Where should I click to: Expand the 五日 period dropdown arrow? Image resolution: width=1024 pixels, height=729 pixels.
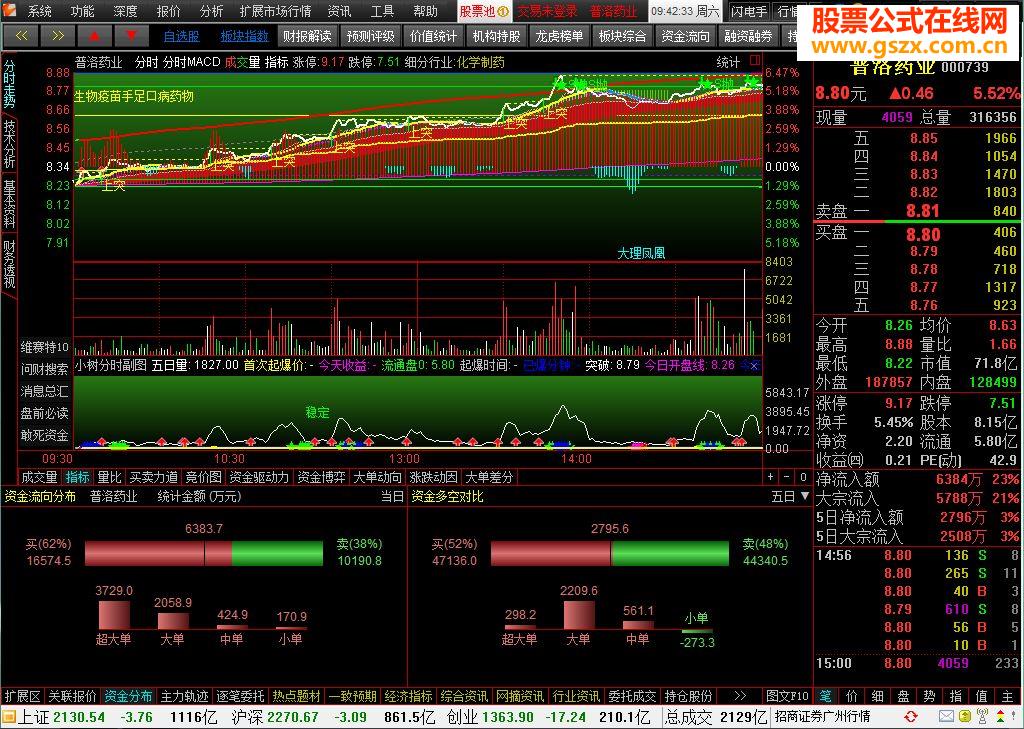(805, 496)
